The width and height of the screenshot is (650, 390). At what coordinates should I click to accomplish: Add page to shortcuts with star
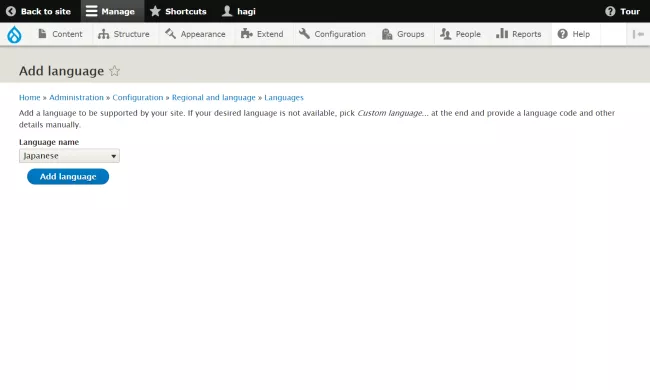click(x=114, y=71)
